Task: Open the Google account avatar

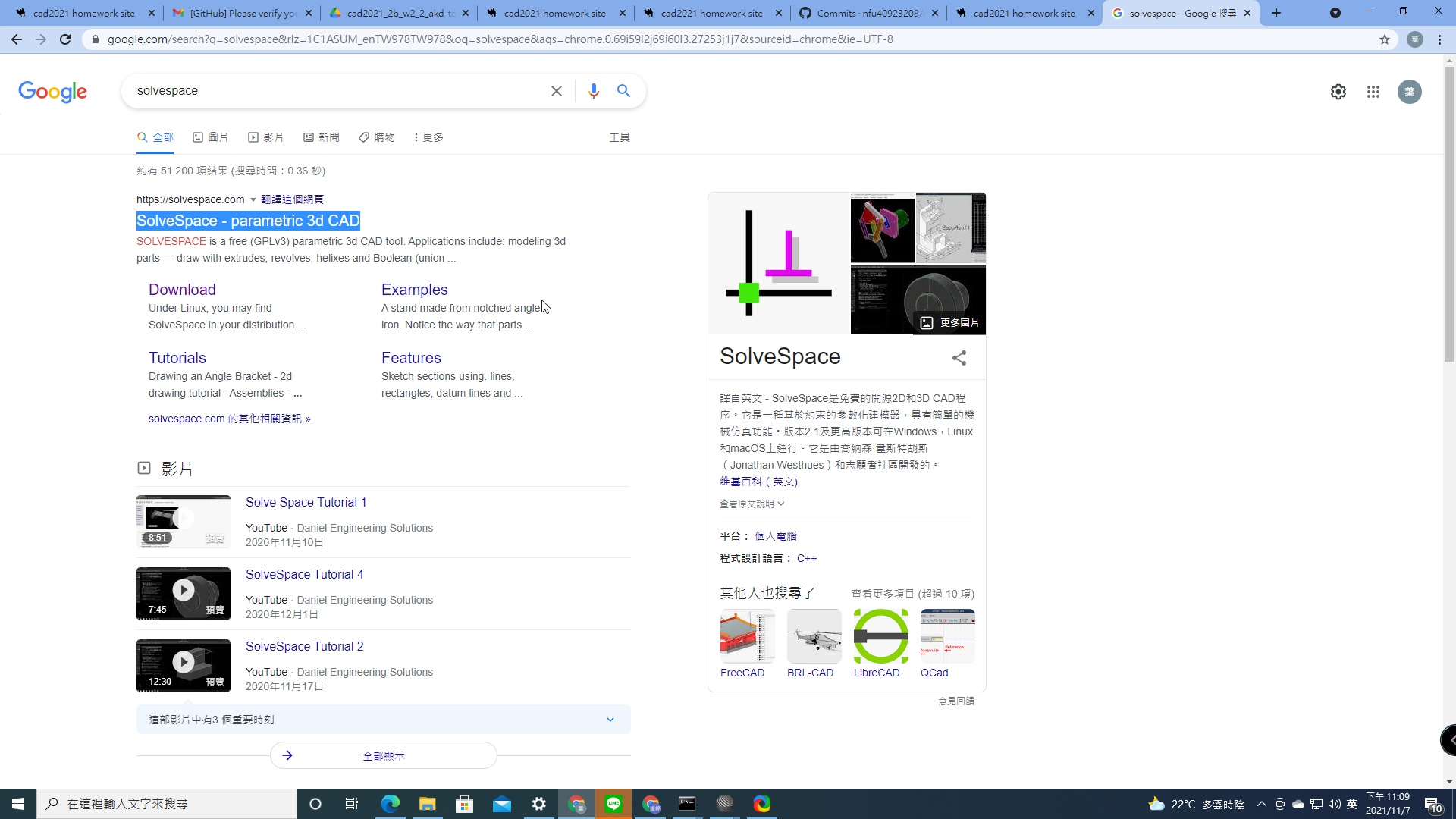Action: [x=1410, y=92]
